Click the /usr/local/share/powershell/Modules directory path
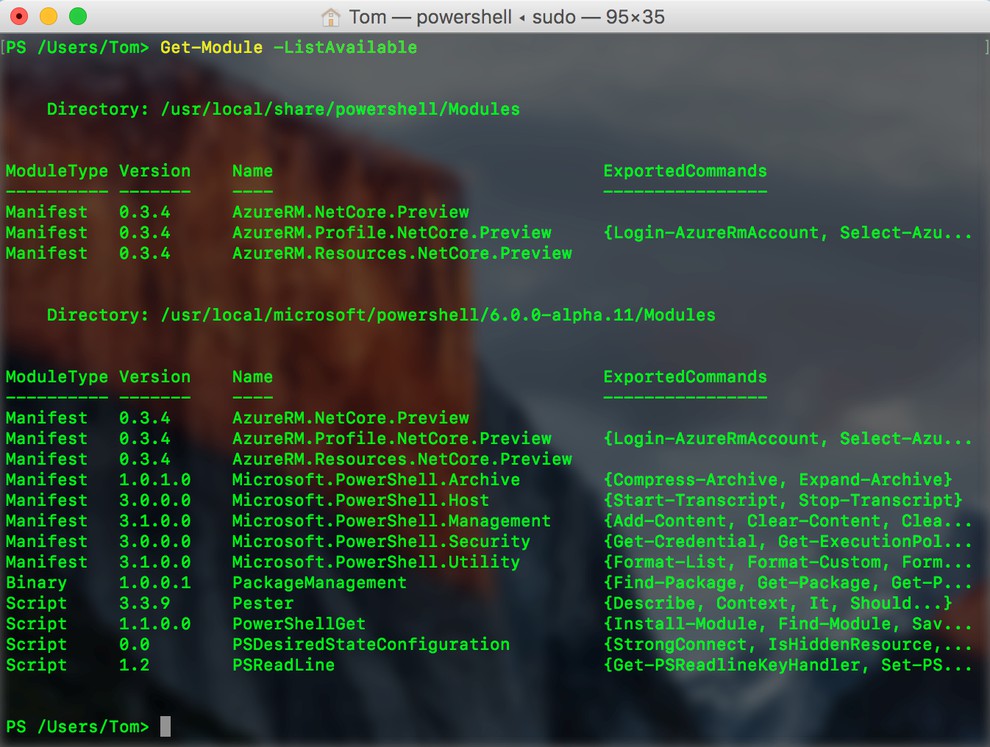This screenshot has width=990, height=747. pyautogui.click(x=340, y=109)
